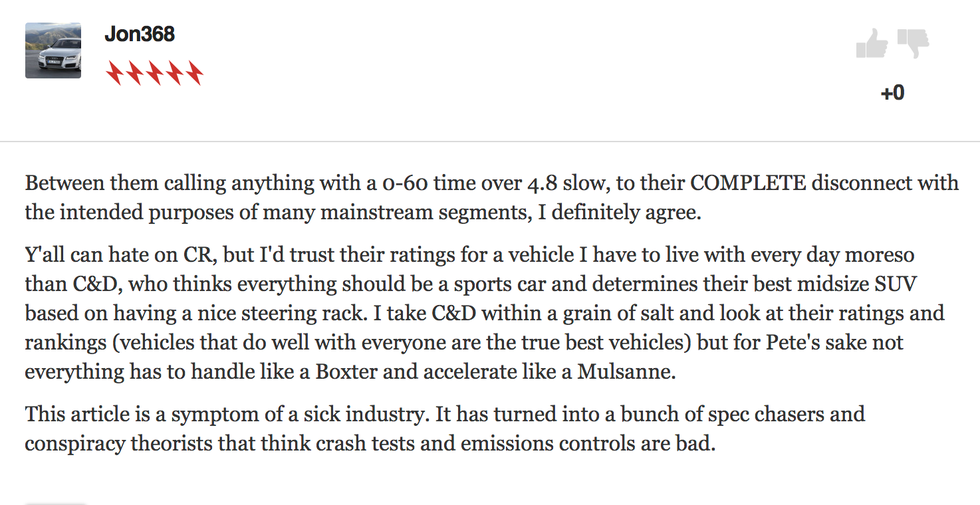Open the Jon368 user profile name
The width and height of the screenshot is (980, 505).
tap(139, 34)
